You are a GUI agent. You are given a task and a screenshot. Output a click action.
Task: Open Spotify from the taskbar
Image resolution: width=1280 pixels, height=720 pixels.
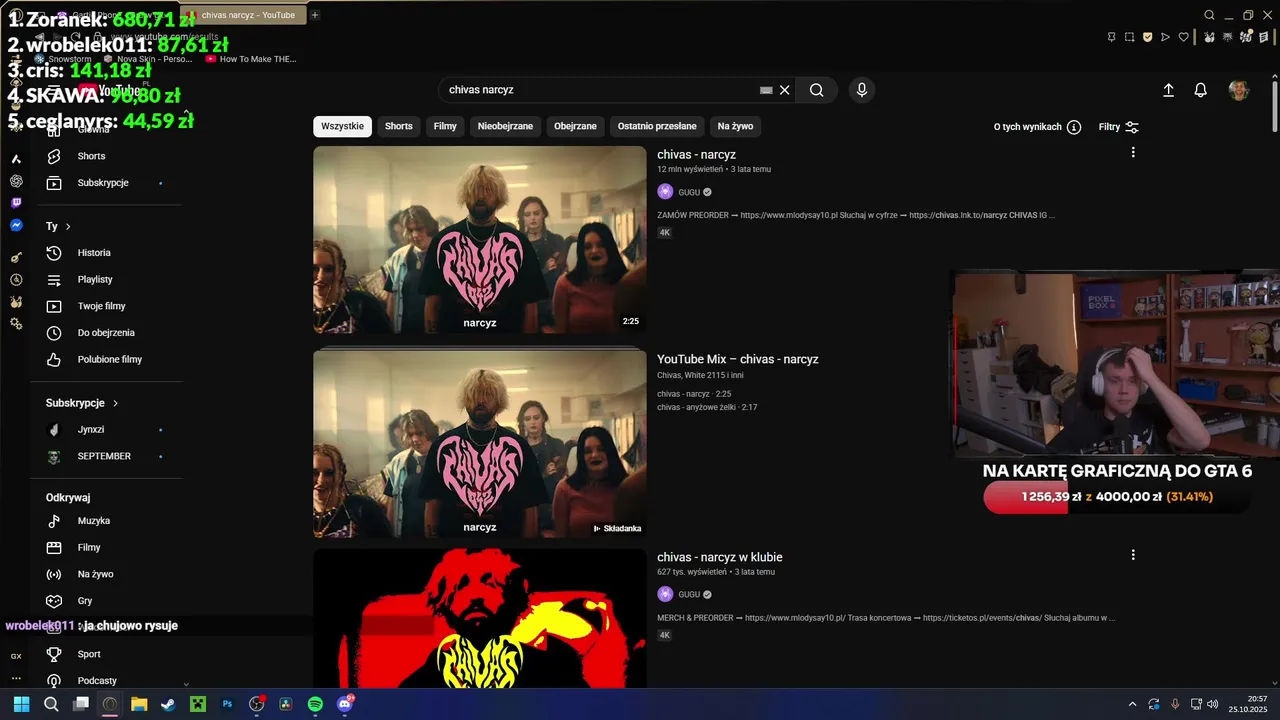click(x=315, y=704)
